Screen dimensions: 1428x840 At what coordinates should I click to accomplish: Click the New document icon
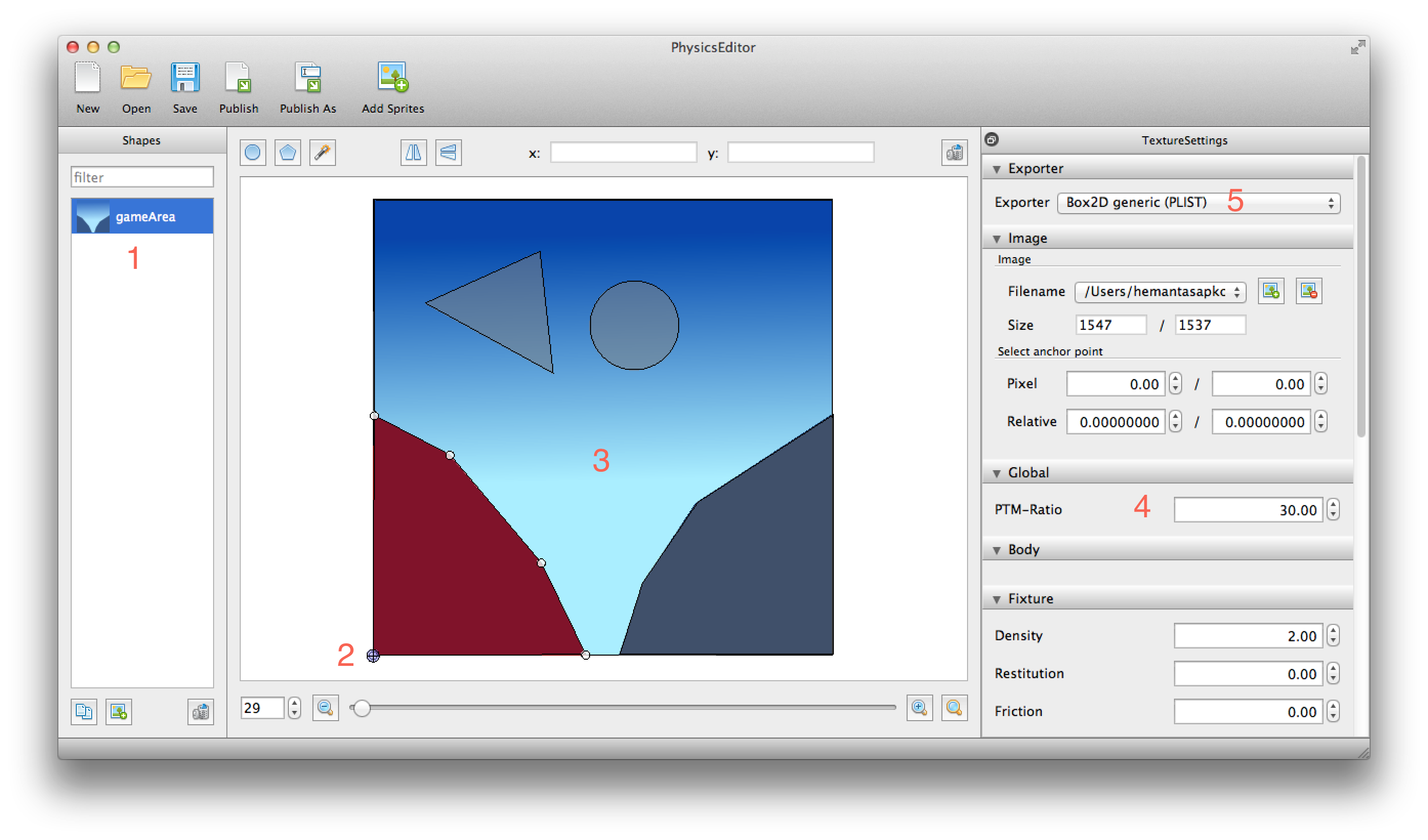tap(87, 78)
